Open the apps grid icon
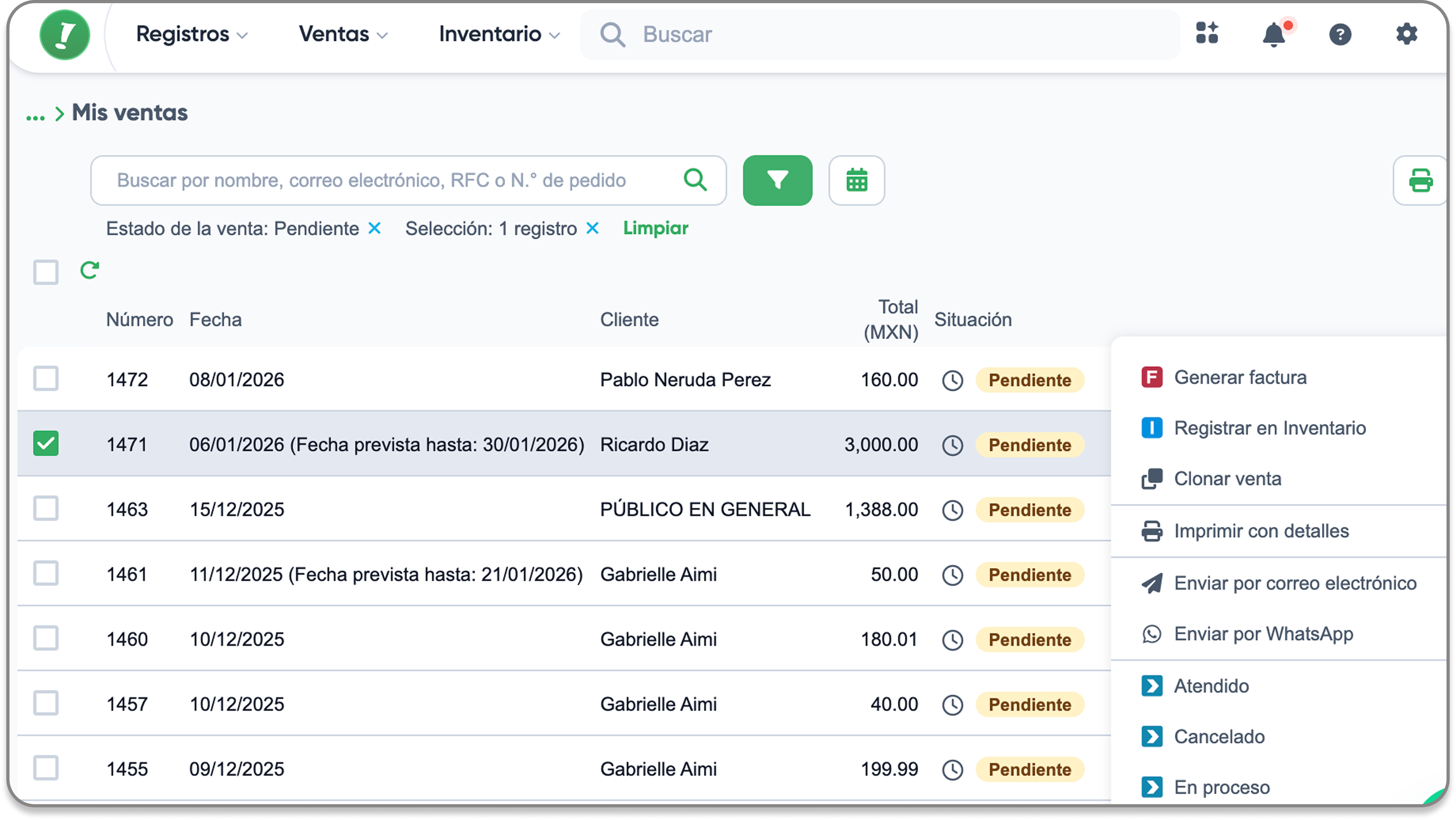Viewport: 1456px width, 820px height. click(1207, 33)
